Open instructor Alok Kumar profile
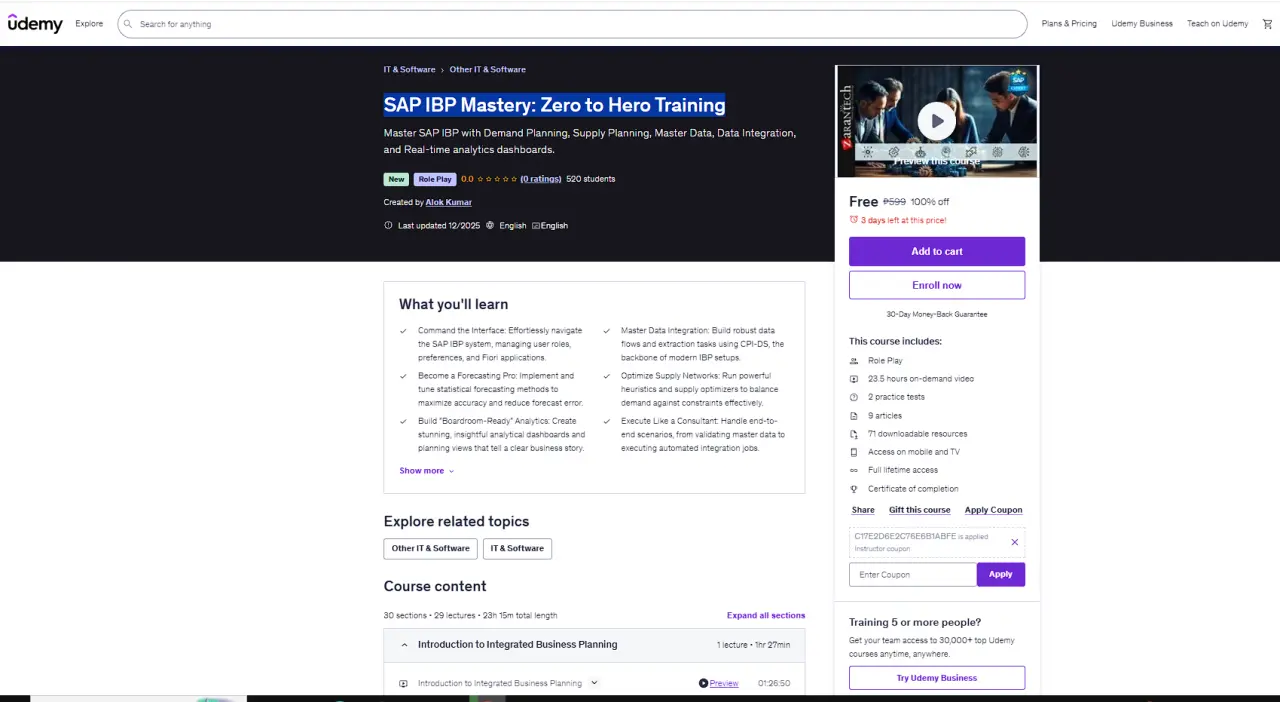Screen dimensions: 1280x702 449,202
